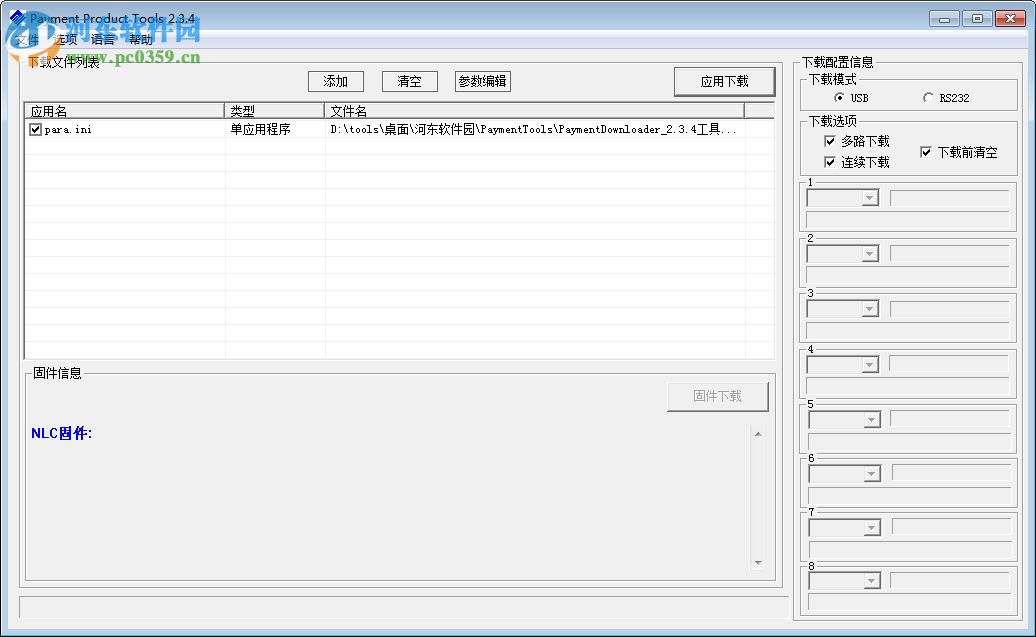Click the 添加 button to add a file
The image size is (1036, 637).
pos(335,81)
